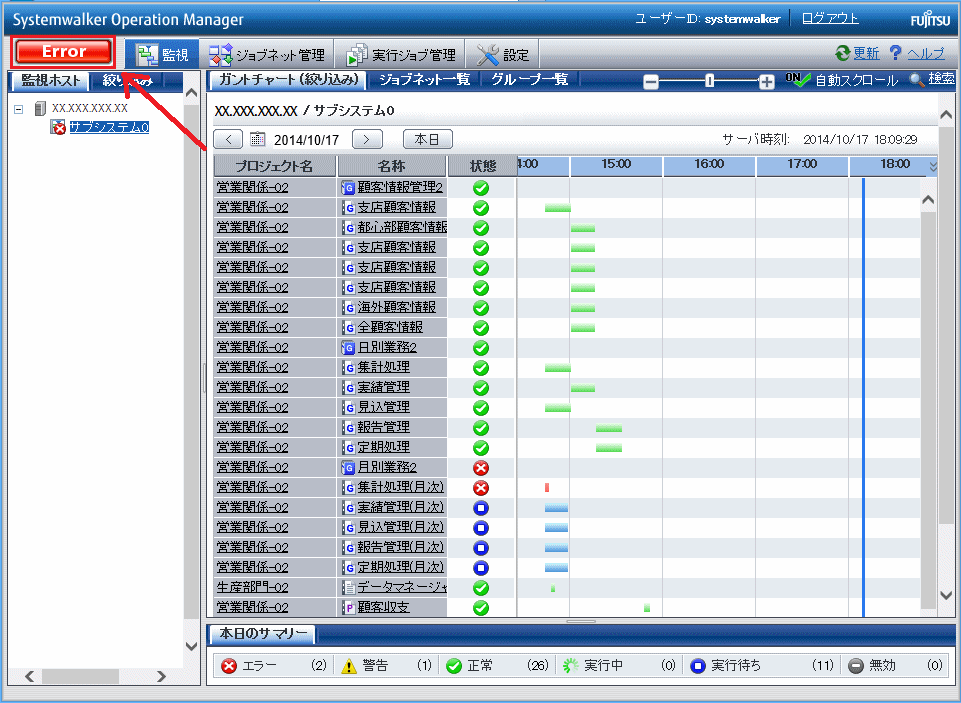Click the P icon beside 顧客収支
The width and height of the screenshot is (961, 703).
click(348, 608)
